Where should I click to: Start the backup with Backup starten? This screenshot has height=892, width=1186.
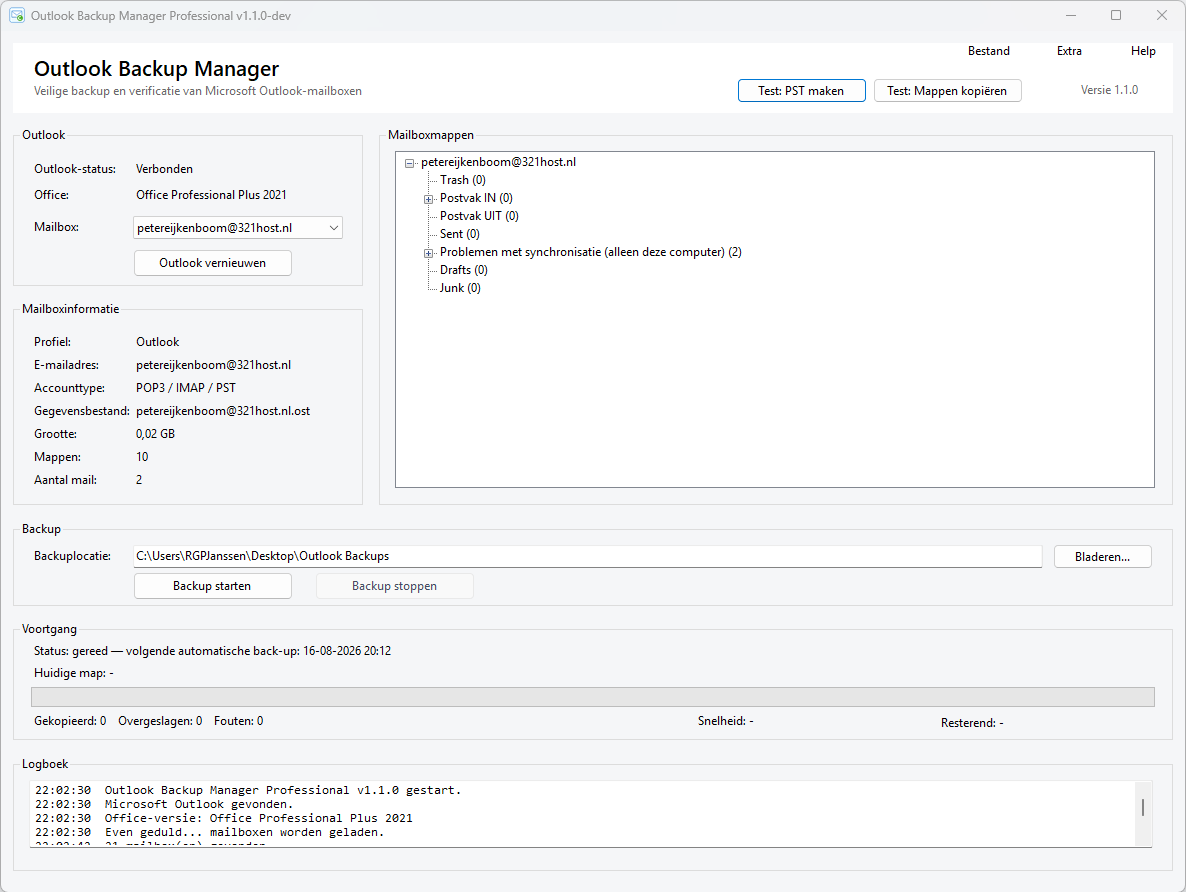coord(213,586)
